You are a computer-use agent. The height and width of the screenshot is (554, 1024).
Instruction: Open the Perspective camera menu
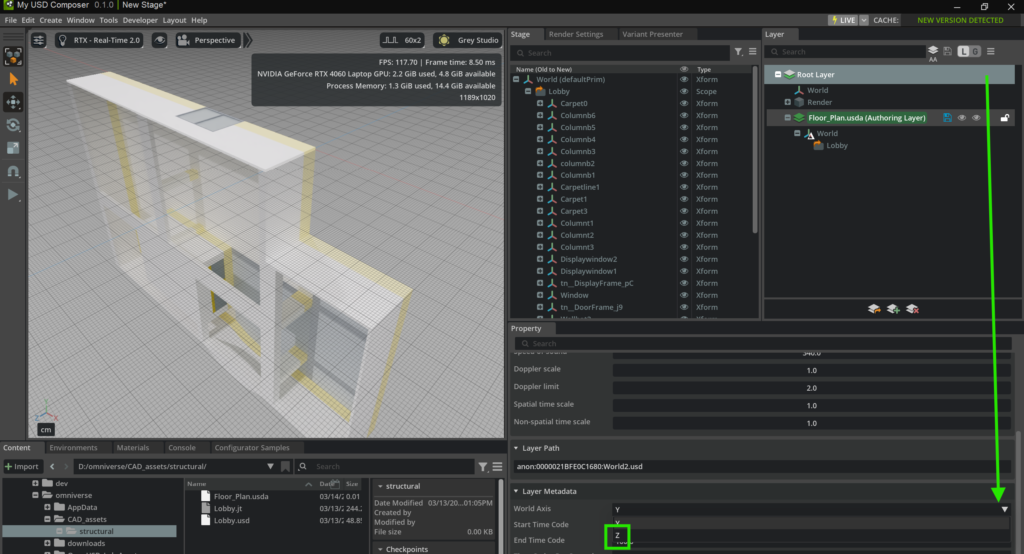tap(207, 41)
